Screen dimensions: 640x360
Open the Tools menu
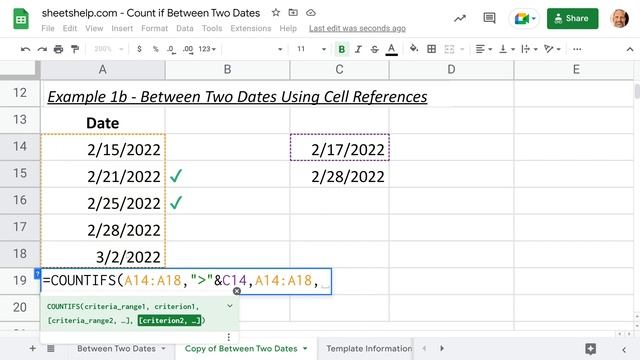212,28
